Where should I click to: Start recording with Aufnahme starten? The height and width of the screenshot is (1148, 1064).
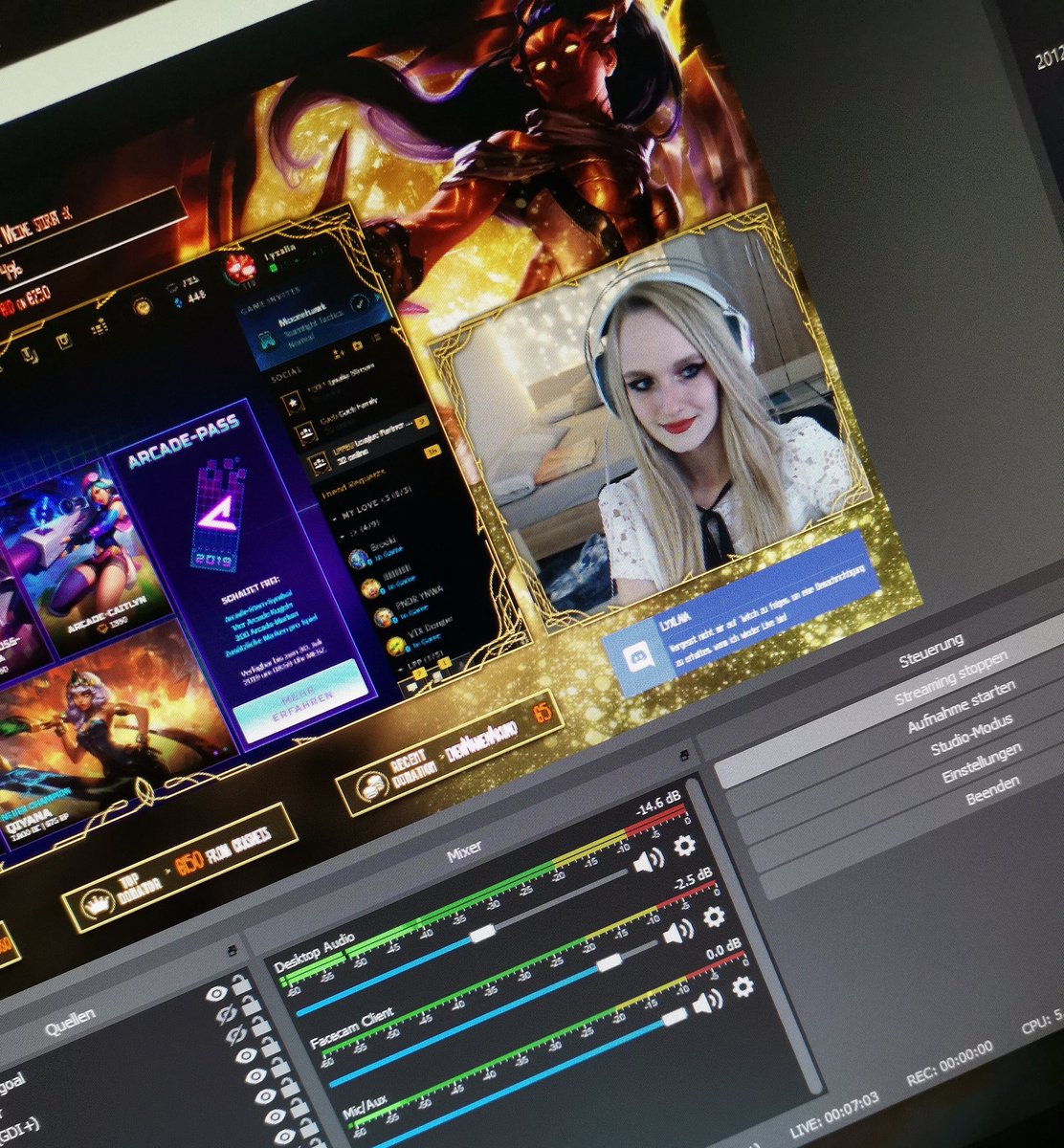pos(962,708)
